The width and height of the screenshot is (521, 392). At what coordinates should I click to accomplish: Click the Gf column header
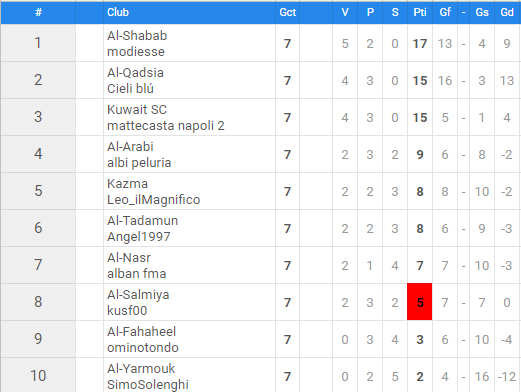[445, 12]
